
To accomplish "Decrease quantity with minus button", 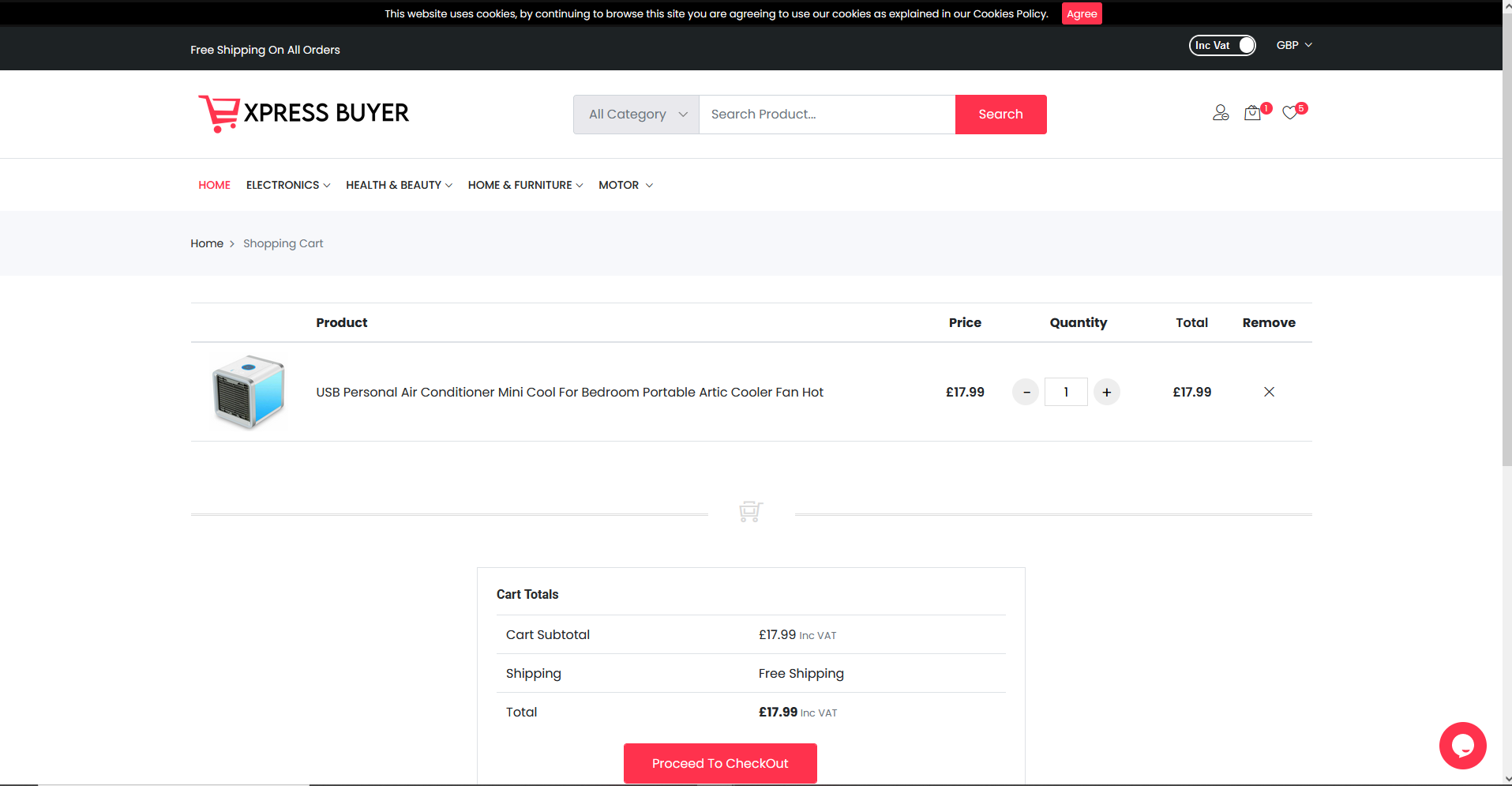I will (x=1026, y=392).
